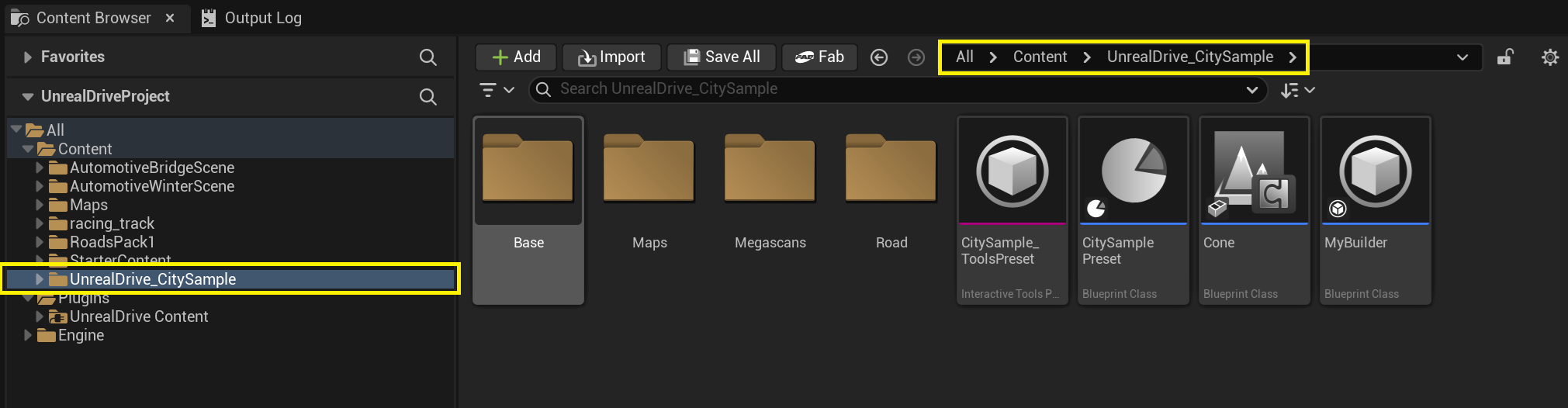This screenshot has width=1568, height=408.
Task: Select the CitySamplePreset blueprint asset
Action: point(1134,210)
